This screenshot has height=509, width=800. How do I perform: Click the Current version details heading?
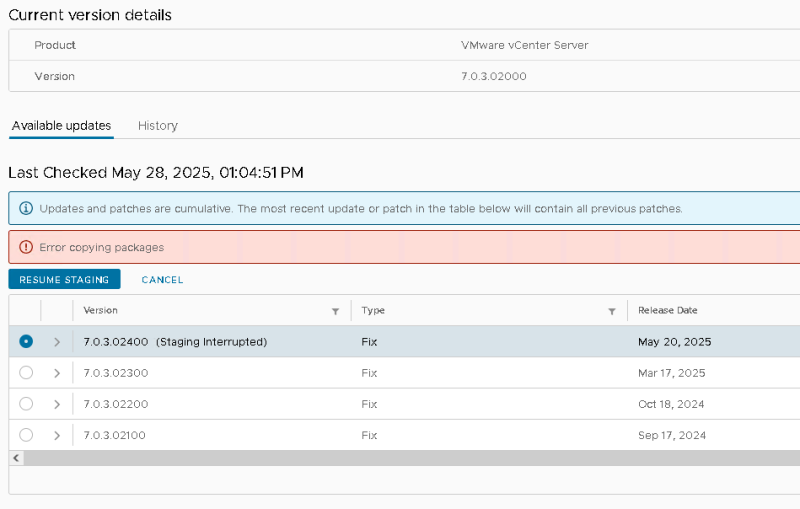coord(90,15)
